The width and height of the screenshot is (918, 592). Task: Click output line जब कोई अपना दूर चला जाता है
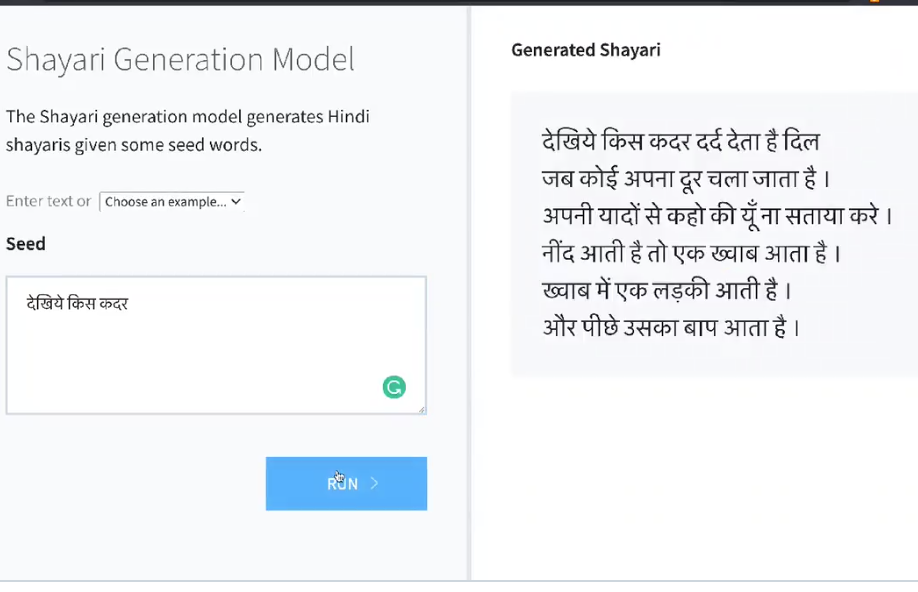coord(686,179)
